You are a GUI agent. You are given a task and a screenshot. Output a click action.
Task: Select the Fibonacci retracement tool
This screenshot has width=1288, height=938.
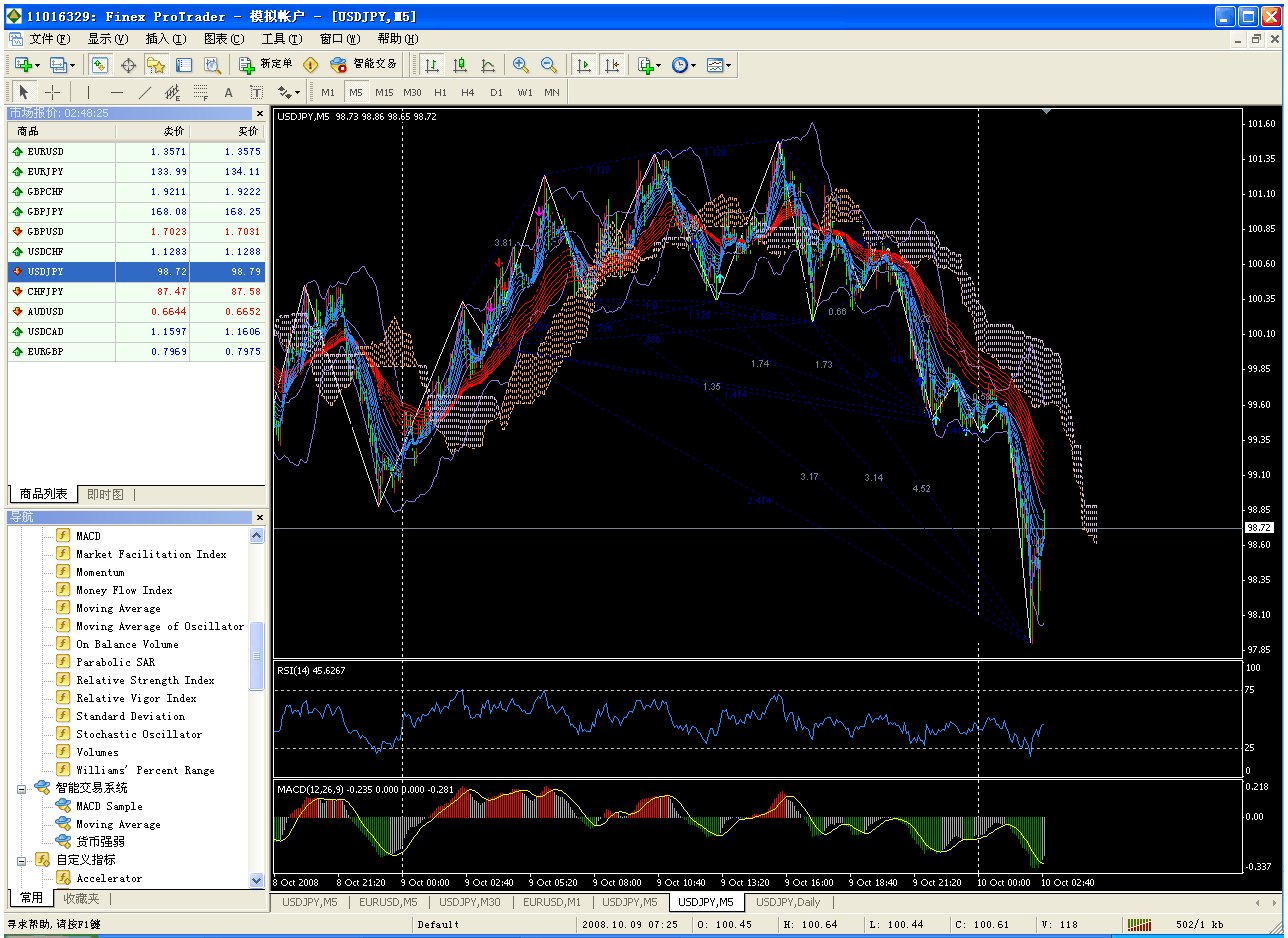click(x=200, y=92)
